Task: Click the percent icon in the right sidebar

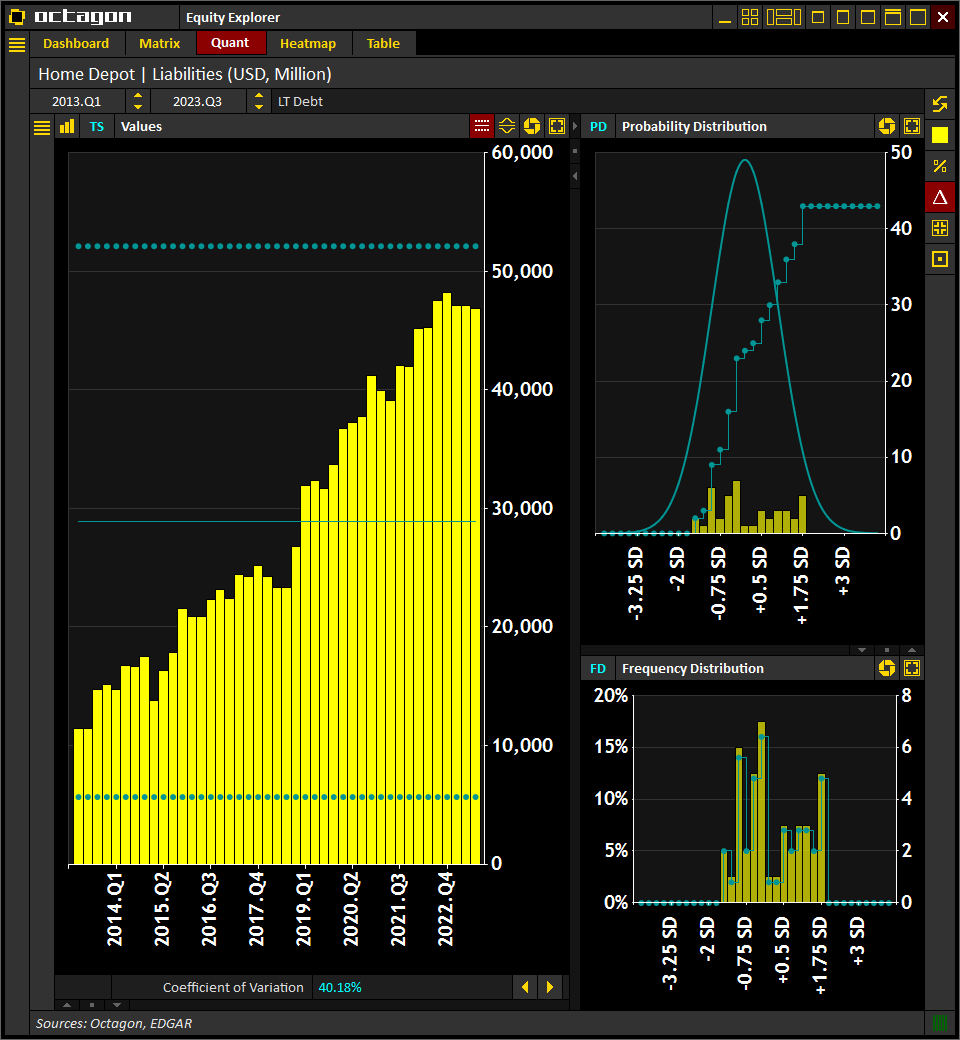Action: point(940,166)
